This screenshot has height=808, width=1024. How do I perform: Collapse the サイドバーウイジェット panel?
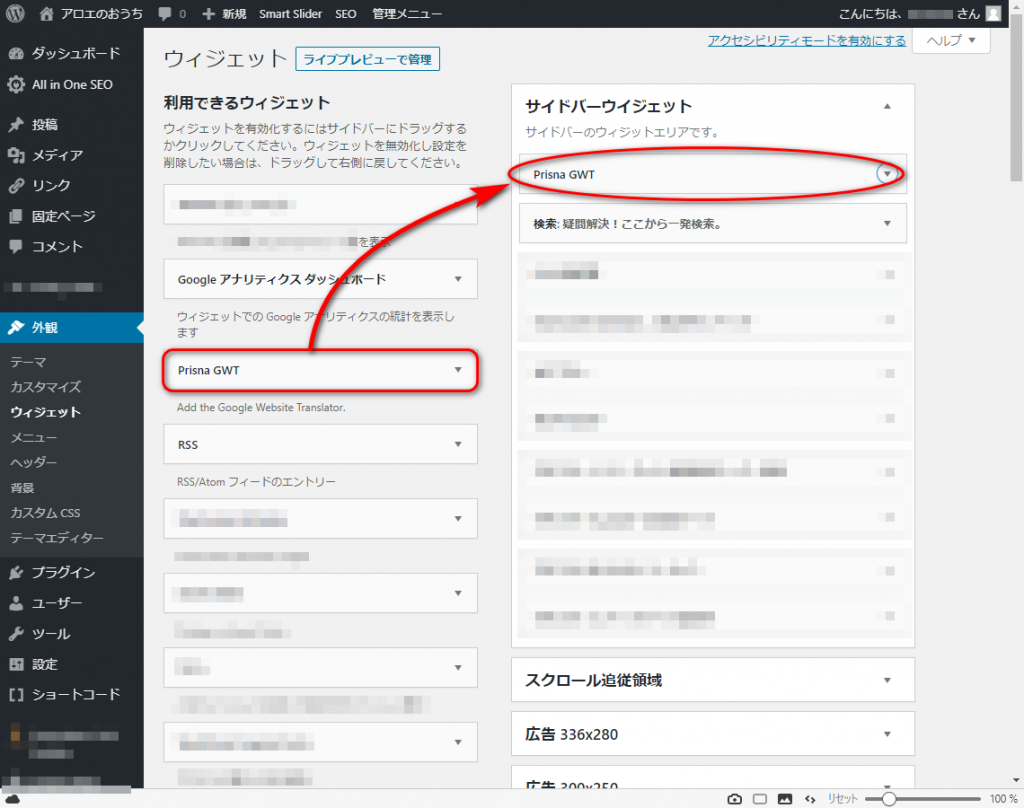pos(886,106)
